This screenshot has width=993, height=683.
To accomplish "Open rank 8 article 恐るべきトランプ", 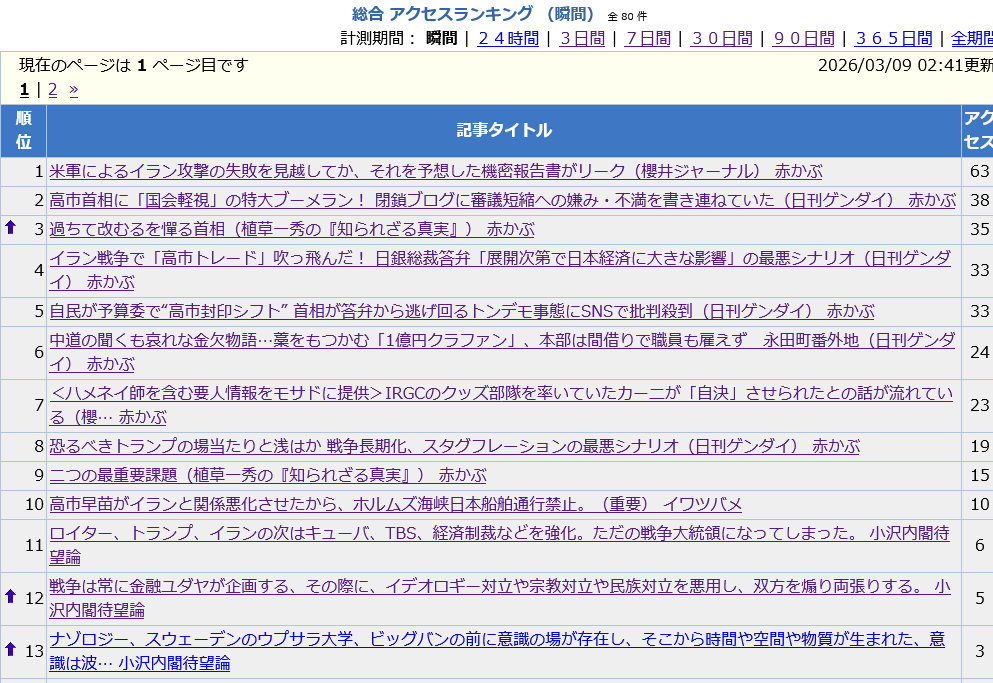I will click(454, 446).
